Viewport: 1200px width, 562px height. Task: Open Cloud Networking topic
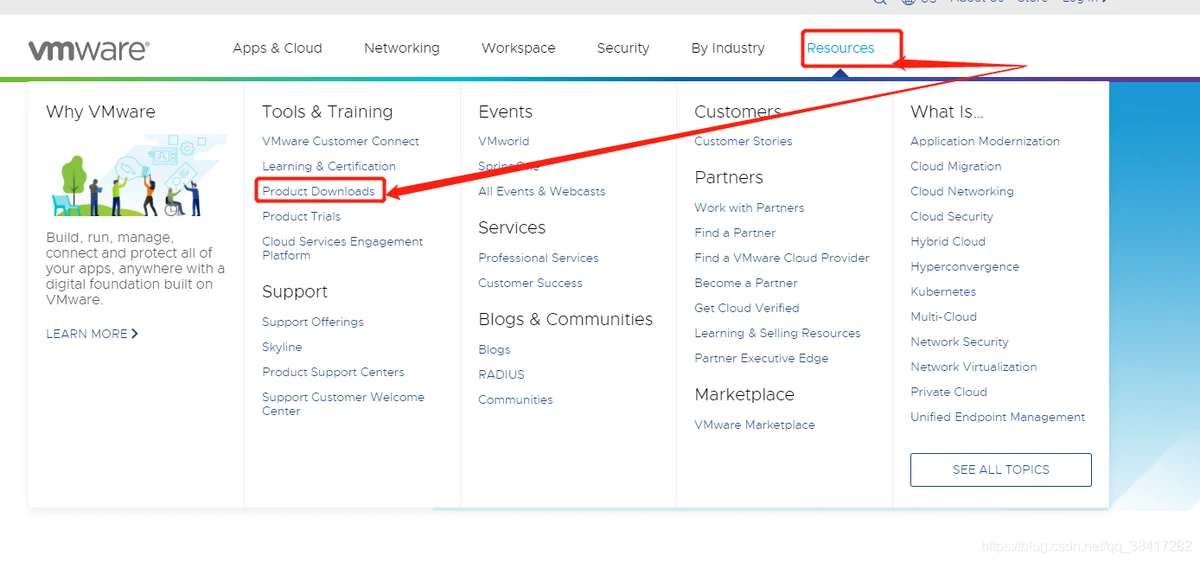[x=962, y=191]
